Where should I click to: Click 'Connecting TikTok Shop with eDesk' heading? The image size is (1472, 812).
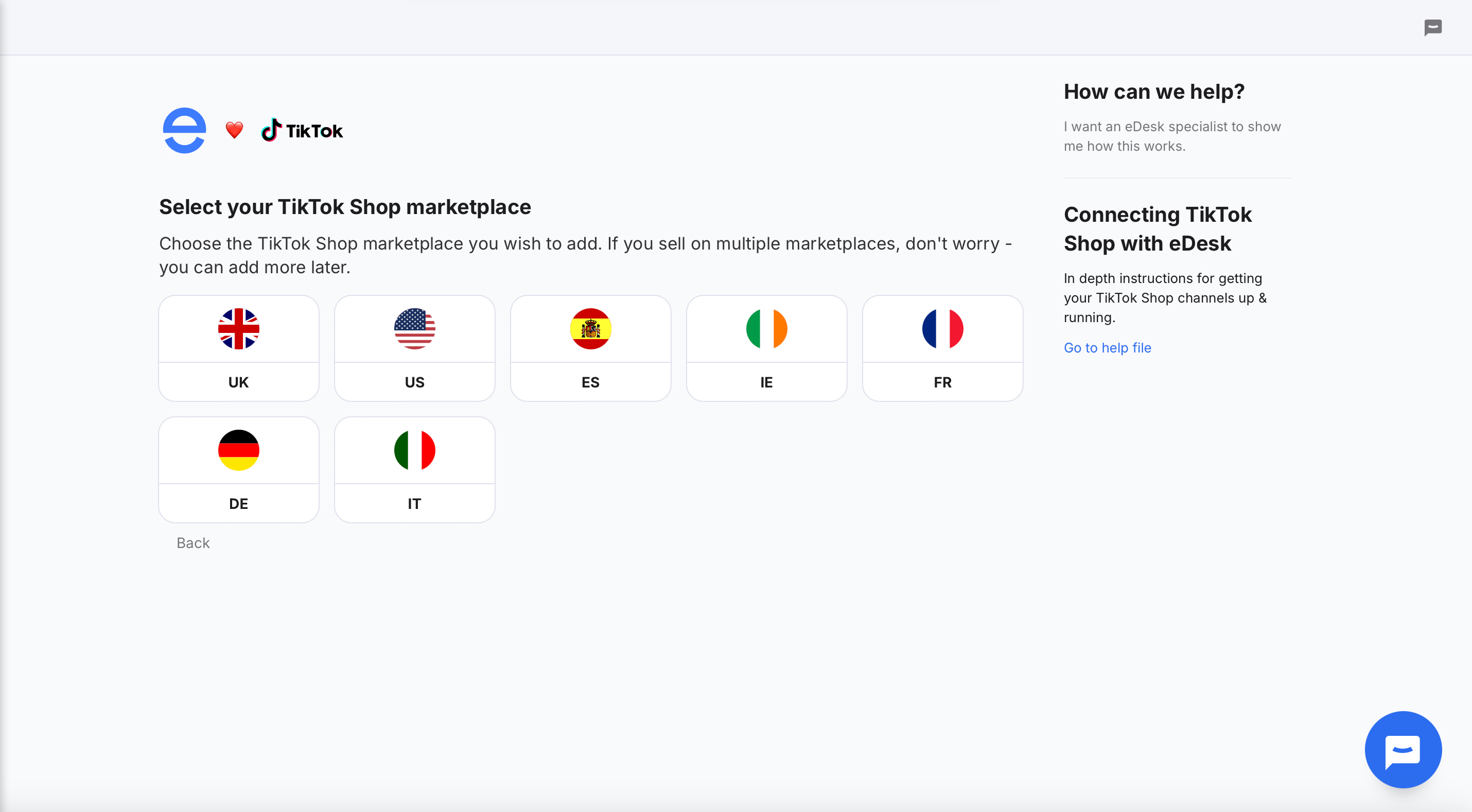(1157, 228)
